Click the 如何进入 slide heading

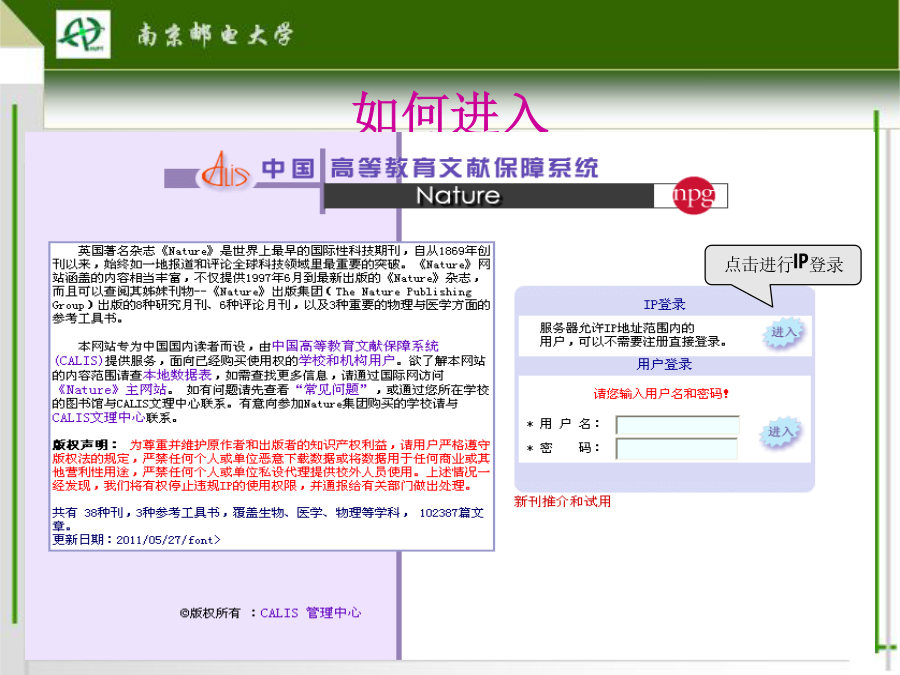[x=450, y=111]
